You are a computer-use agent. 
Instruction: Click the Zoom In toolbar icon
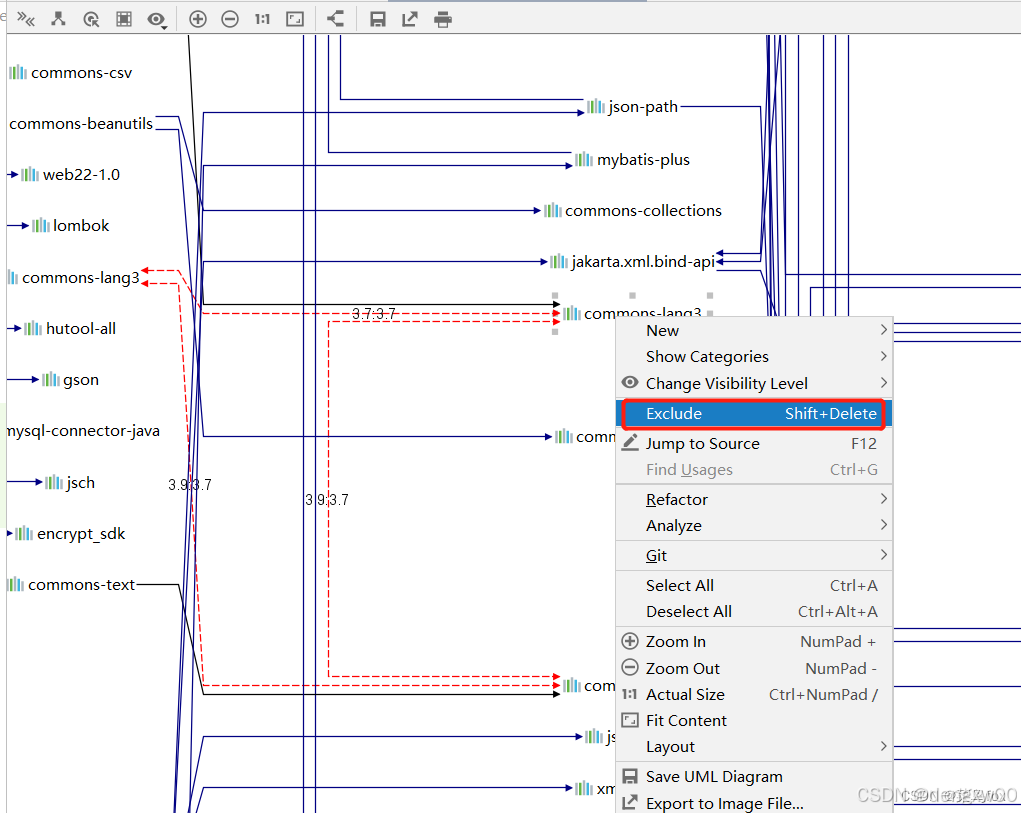(198, 19)
